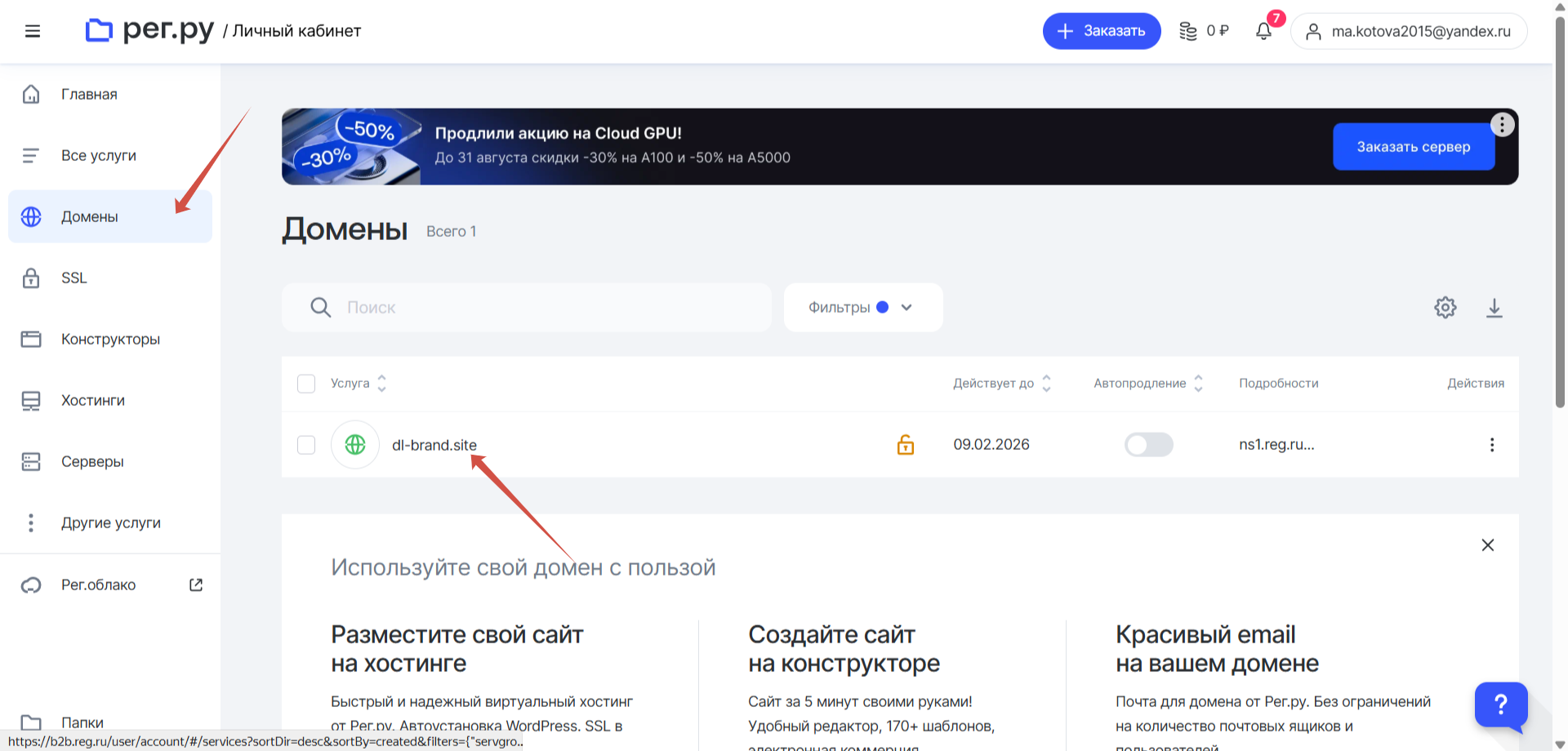
Task: Open Конструкторы sidebar section
Action: (x=110, y=339)
